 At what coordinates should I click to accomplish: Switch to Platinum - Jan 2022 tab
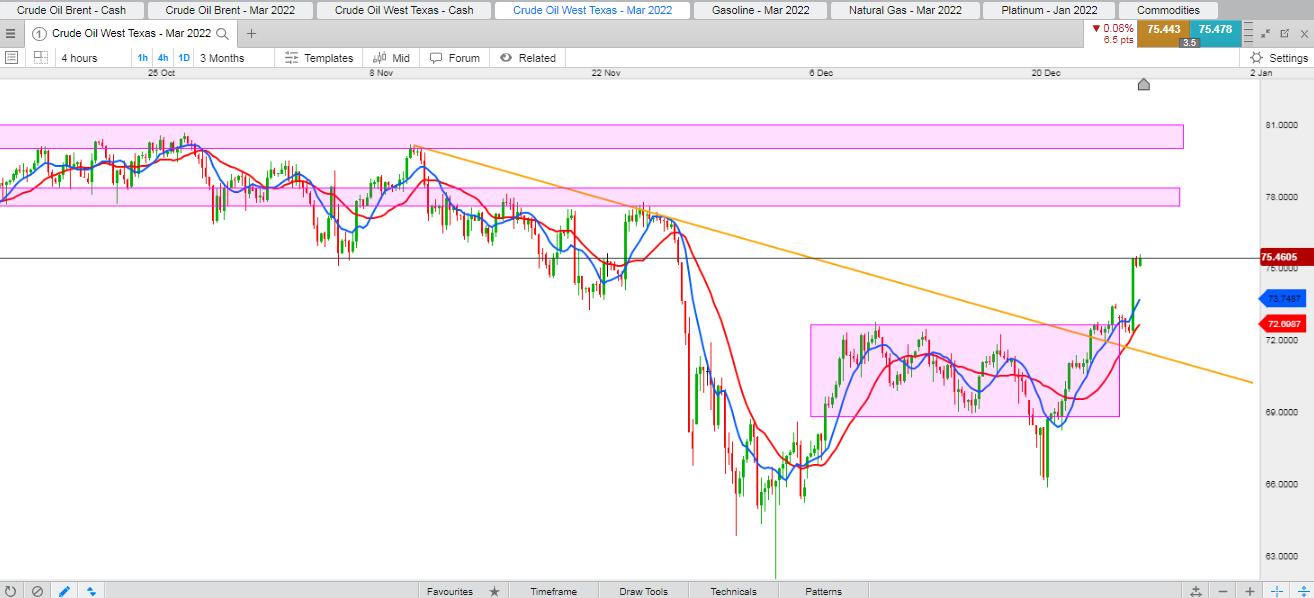pos(1049,10)
